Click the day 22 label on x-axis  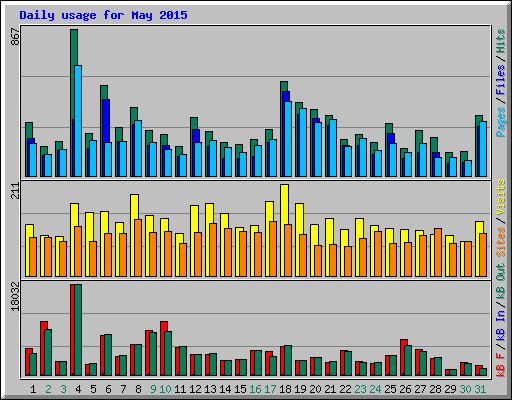(345, 389)
